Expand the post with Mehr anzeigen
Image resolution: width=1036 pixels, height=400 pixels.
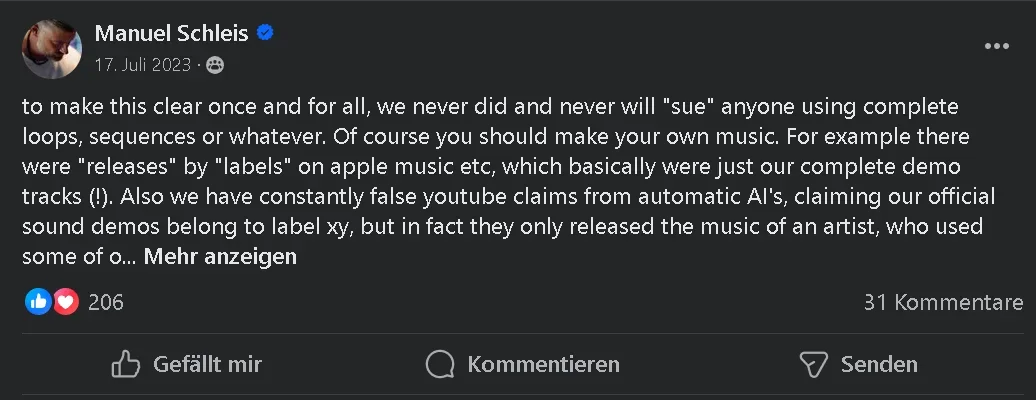(x=220, y=257)
